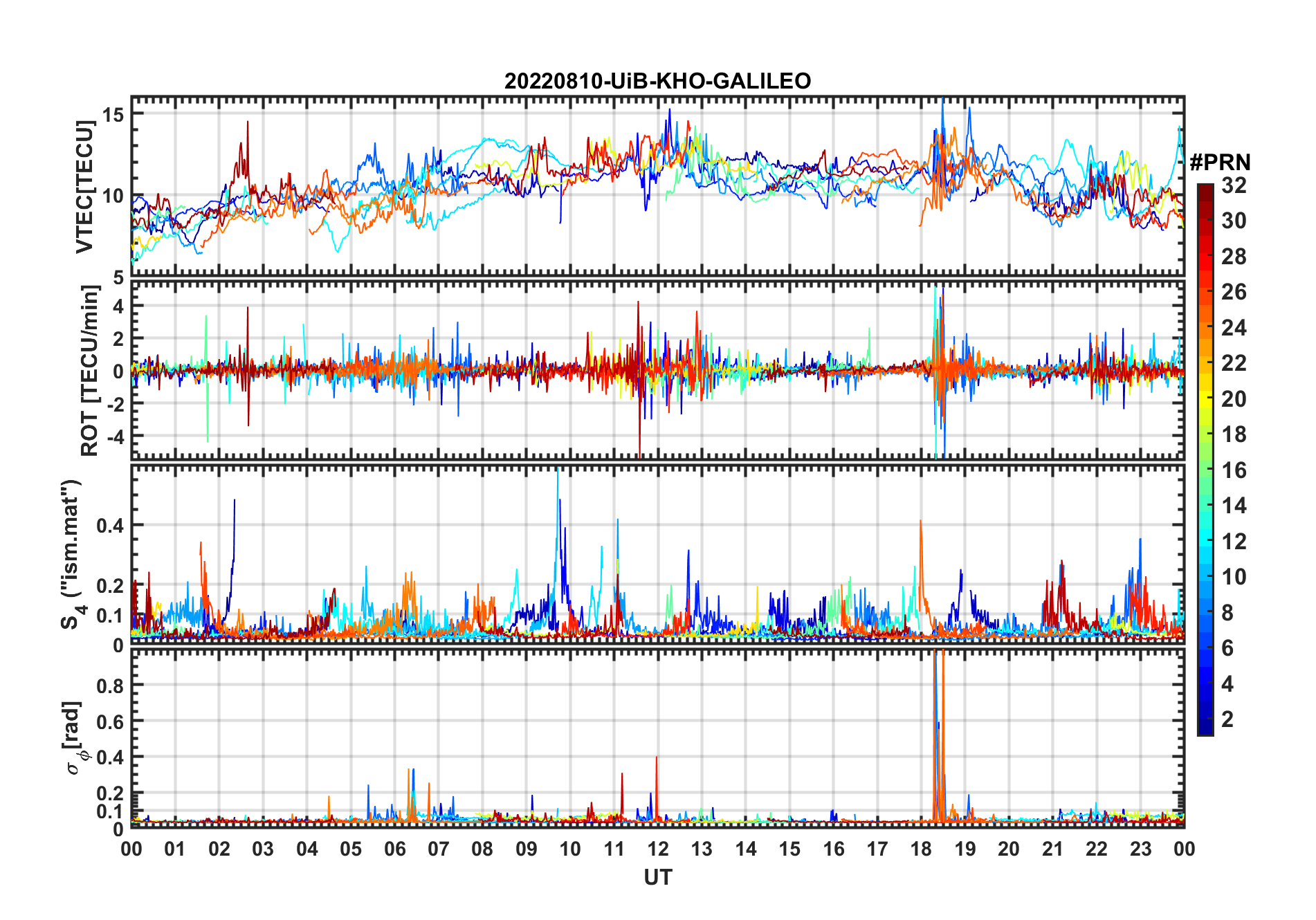The height and width of the screenshot is (920, 1316).
Task: Click x-axis hour tick label 11
Action: (x=614, y=849)
